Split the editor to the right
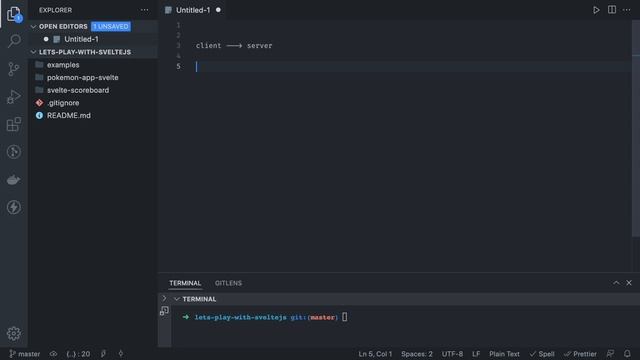The width and height of the screenshot is (640, 360). 611,10
